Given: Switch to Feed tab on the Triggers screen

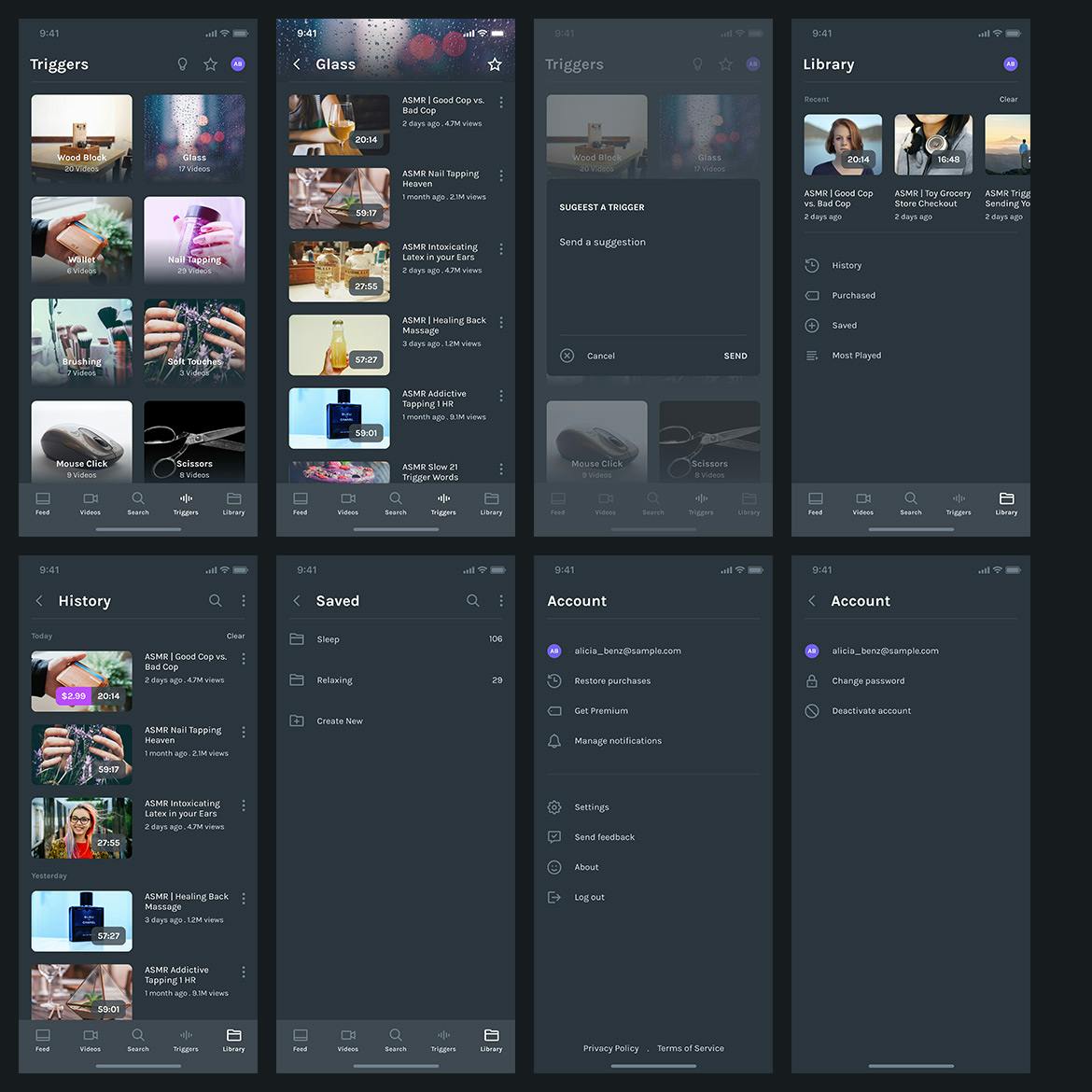Looking at the screenshot, I should (x=43, y=503).
